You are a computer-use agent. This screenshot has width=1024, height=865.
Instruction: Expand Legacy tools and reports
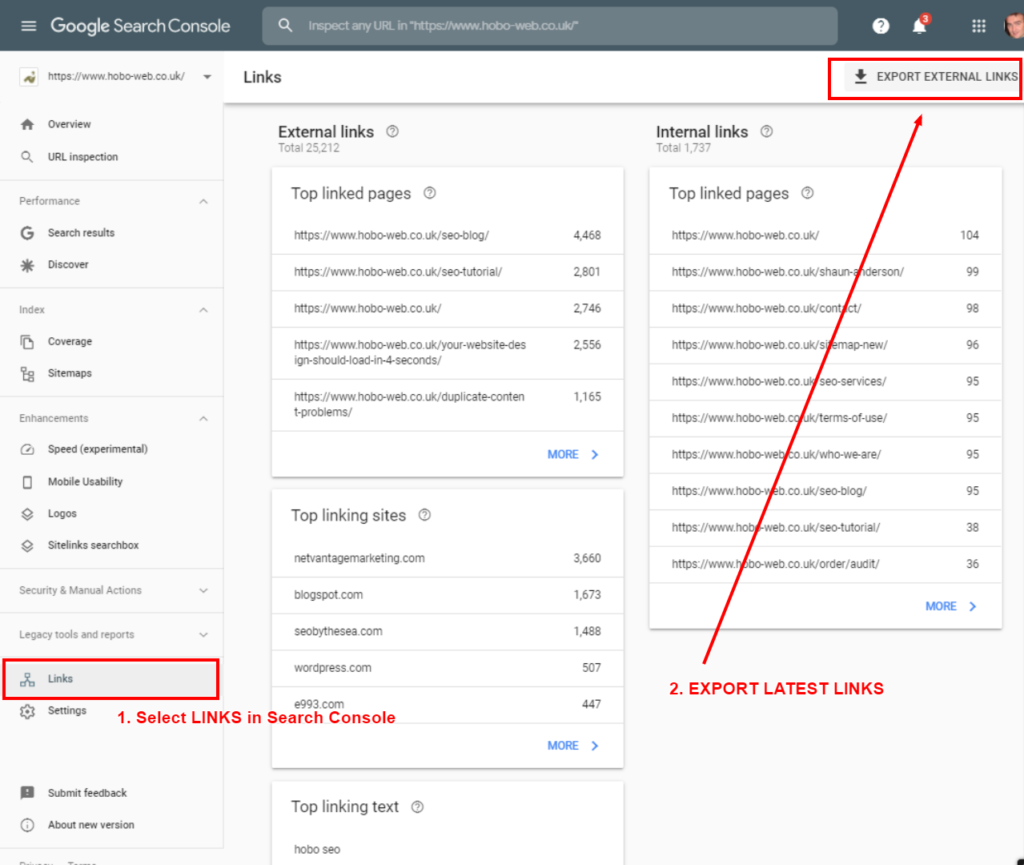204,634
